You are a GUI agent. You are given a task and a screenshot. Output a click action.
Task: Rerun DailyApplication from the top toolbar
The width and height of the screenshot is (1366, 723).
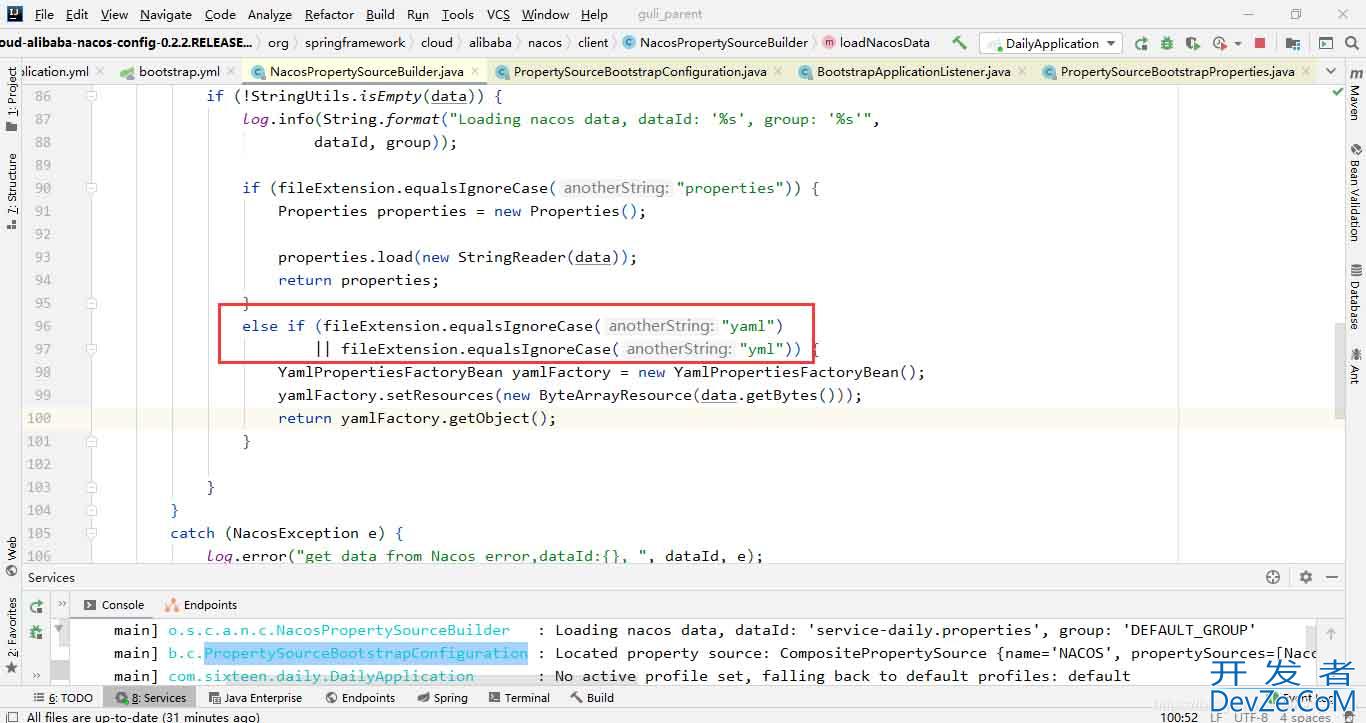click(1142, 43)
